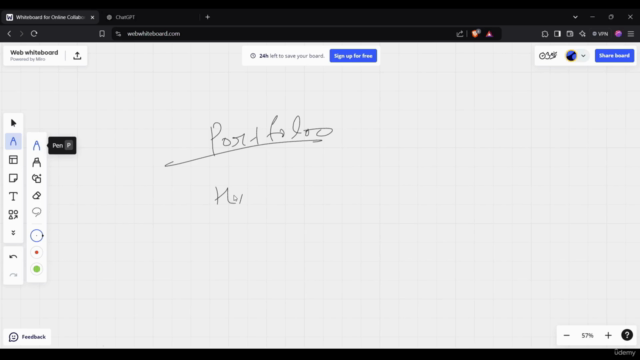Pick the red pen color

tap(36, 252)
